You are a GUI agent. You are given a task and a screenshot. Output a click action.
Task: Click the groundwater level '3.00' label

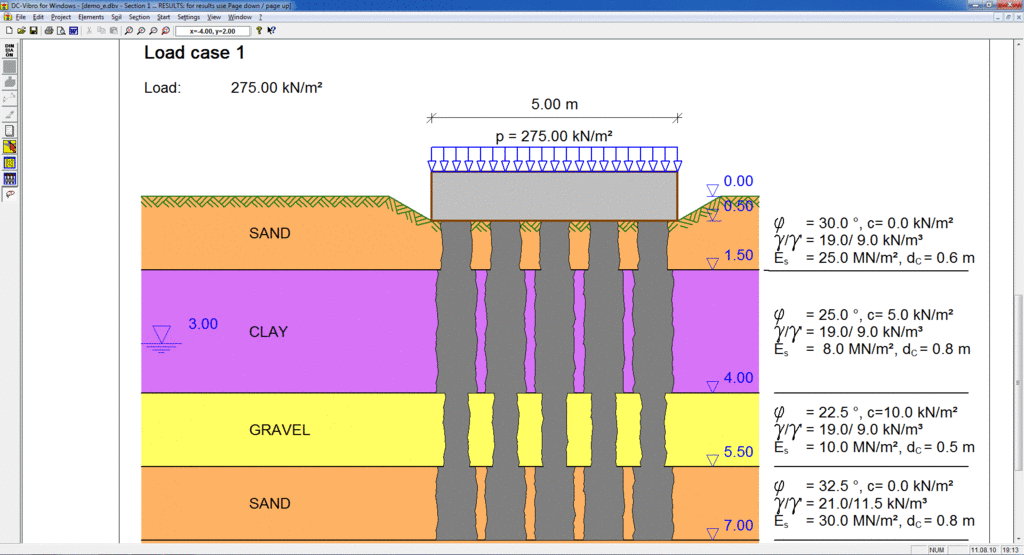pyautogui.click(x=203, y=324)
